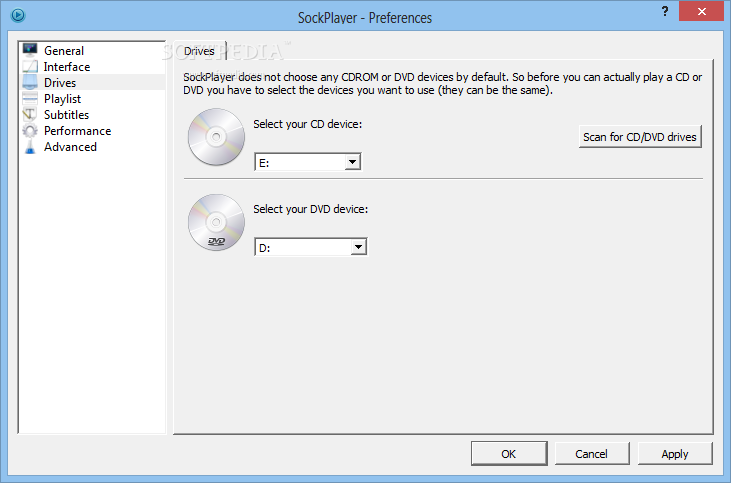731x483 pixels.
Task: Open the Playlist preferences category
Action: point(62,99)
